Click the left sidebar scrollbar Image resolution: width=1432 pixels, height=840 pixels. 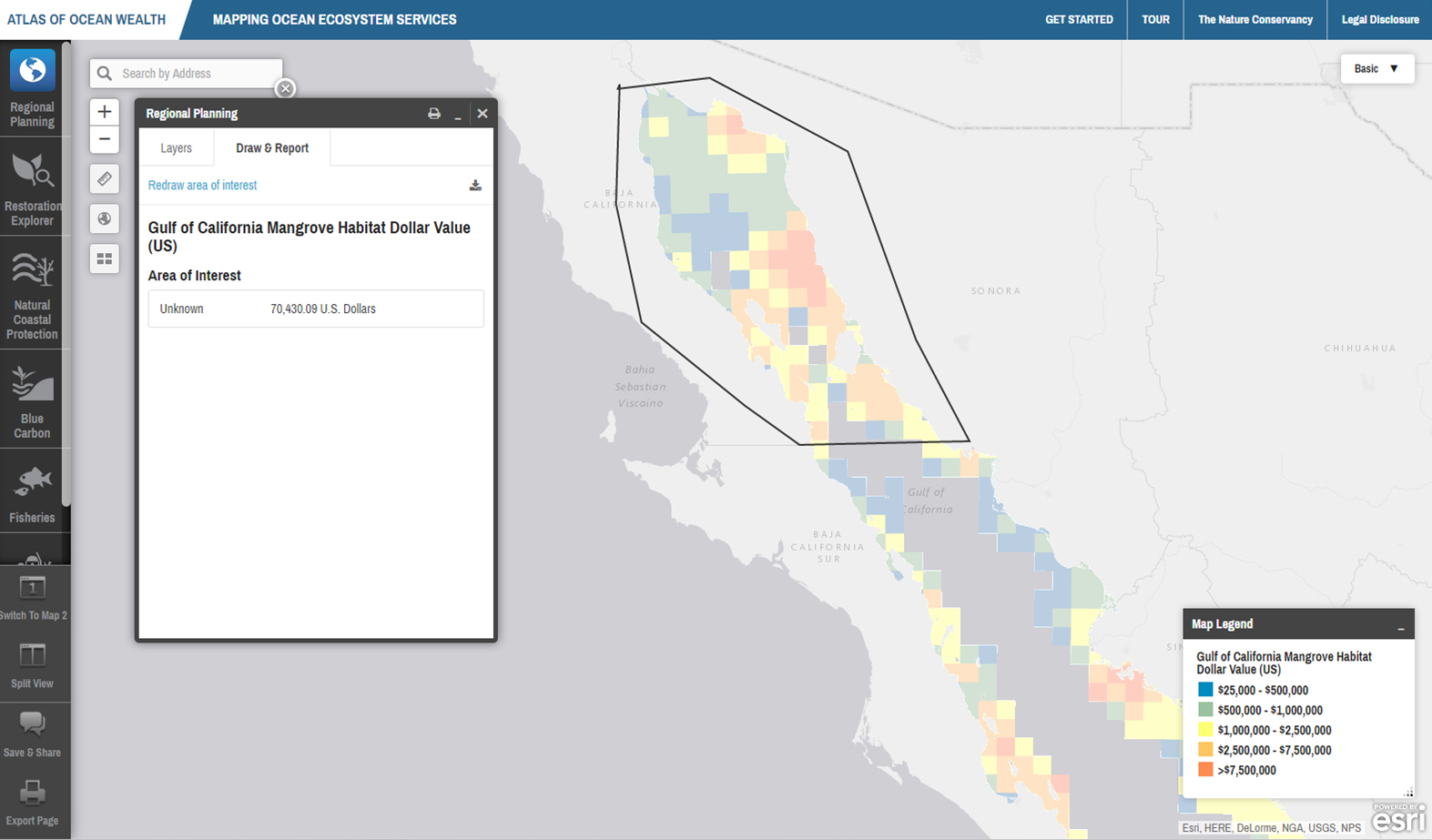[66, 273]
